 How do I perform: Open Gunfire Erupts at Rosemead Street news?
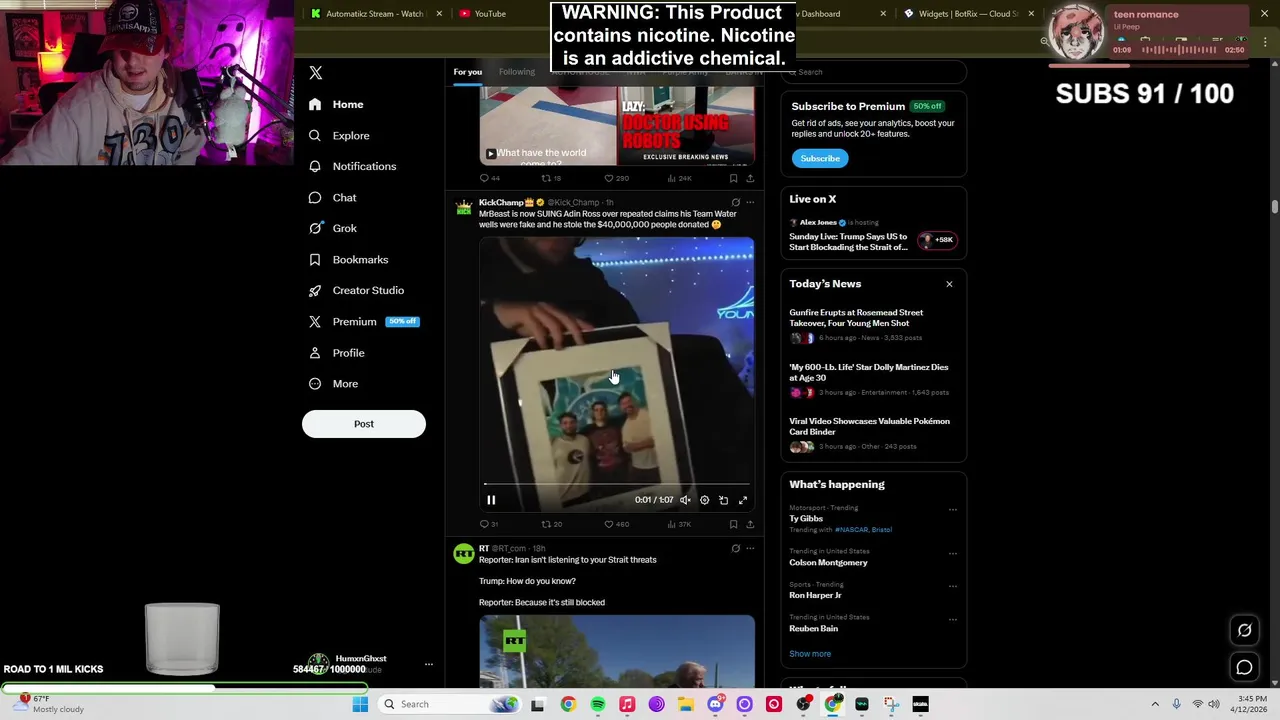point(873,325)
